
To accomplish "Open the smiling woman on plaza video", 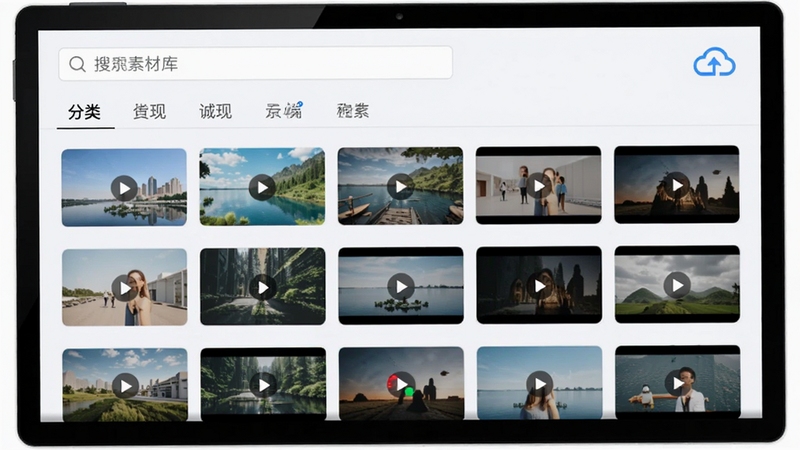I will [124, 287].
